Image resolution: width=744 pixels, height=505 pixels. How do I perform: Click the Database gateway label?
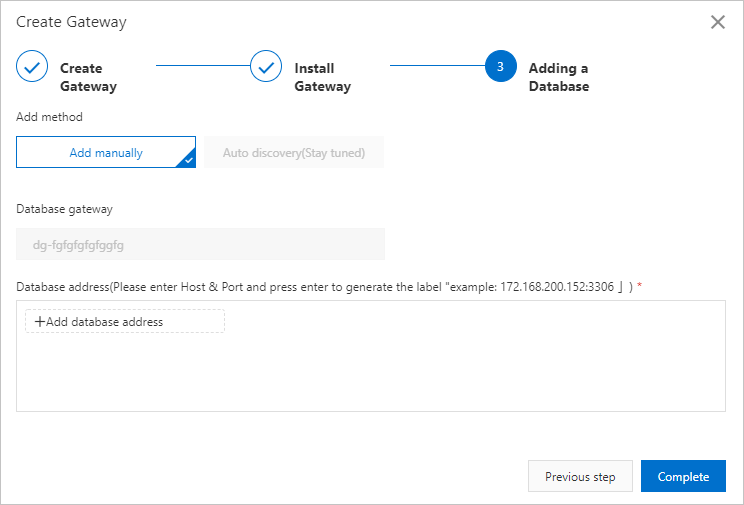point(64,209)
